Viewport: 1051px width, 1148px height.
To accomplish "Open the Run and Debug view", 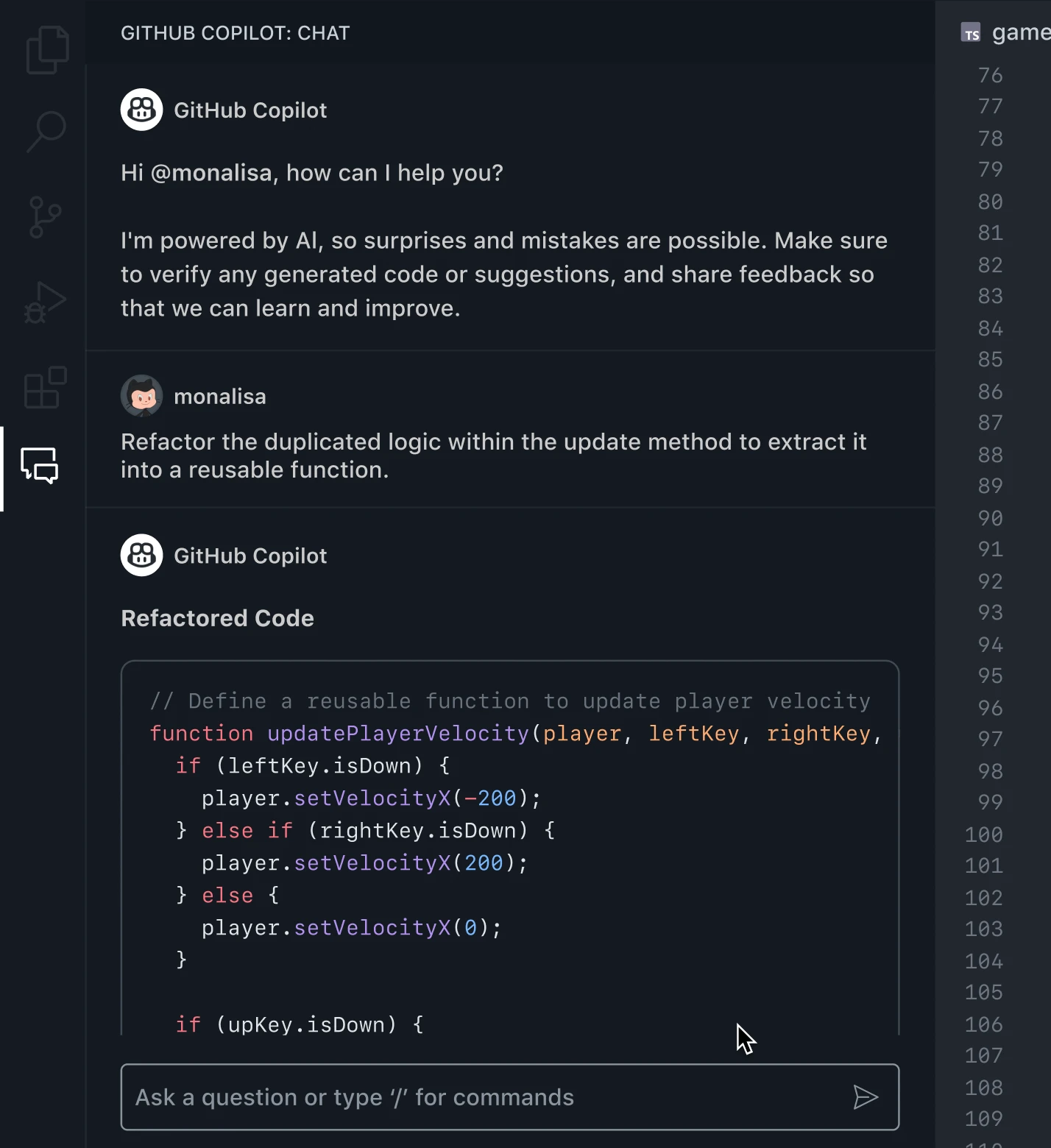I will click(45, 302).
